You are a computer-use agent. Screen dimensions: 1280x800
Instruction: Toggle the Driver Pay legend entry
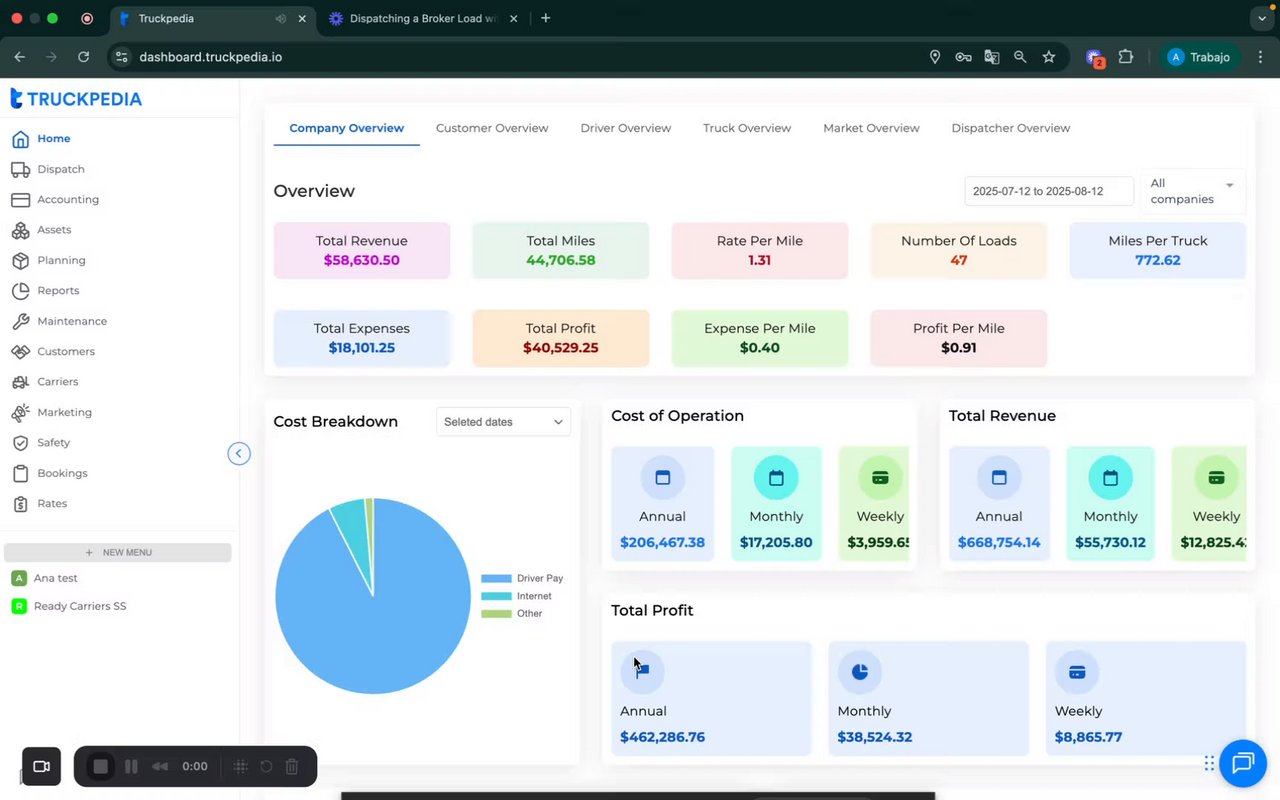(522, 578)
